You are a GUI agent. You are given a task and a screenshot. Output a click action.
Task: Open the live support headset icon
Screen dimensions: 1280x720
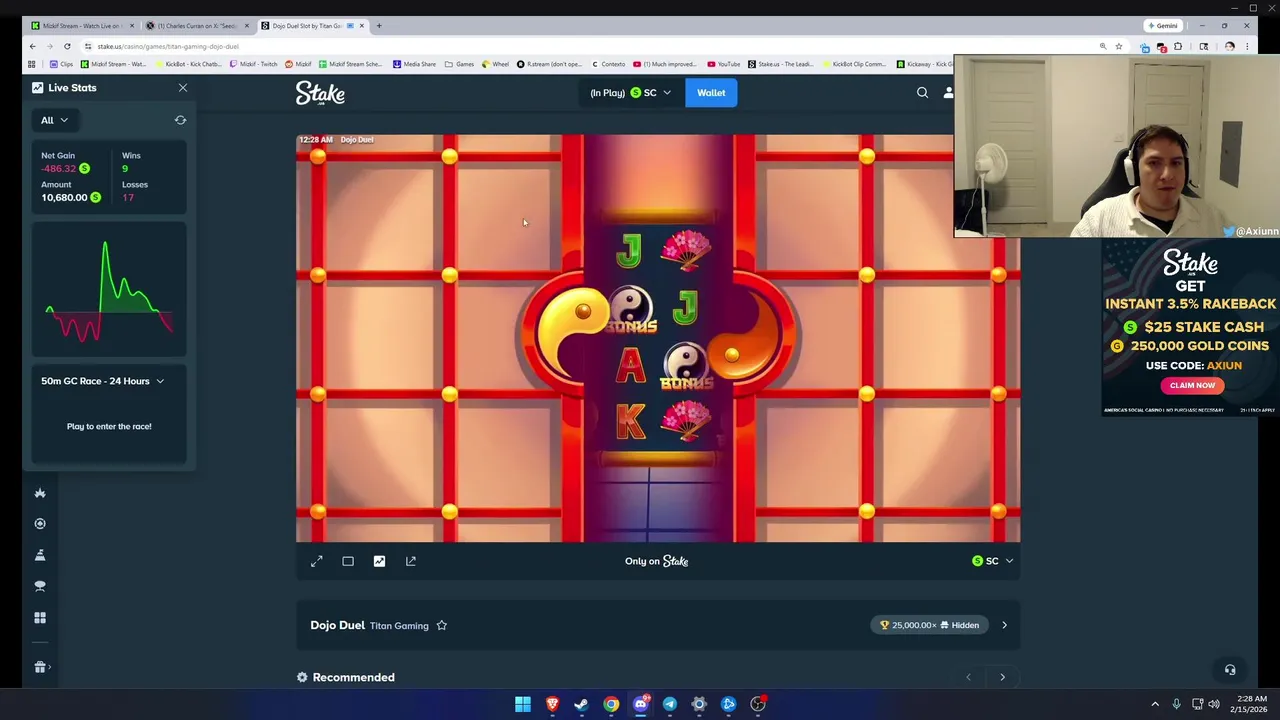[1230, 670]
